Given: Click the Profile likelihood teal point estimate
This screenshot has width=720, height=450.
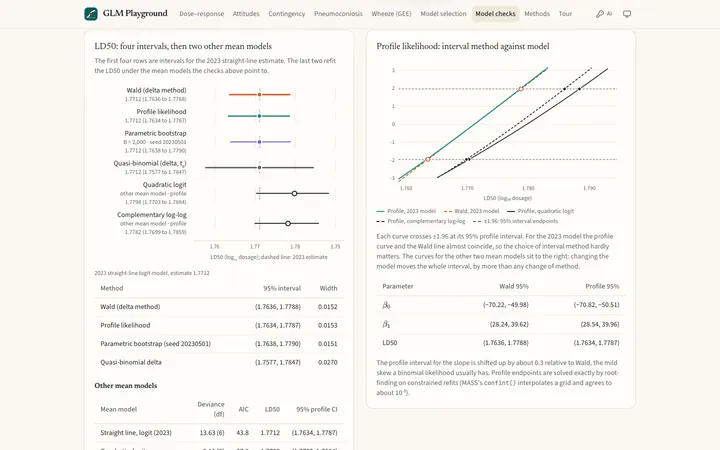Looking at the screenshot, I should click(259, 116).
